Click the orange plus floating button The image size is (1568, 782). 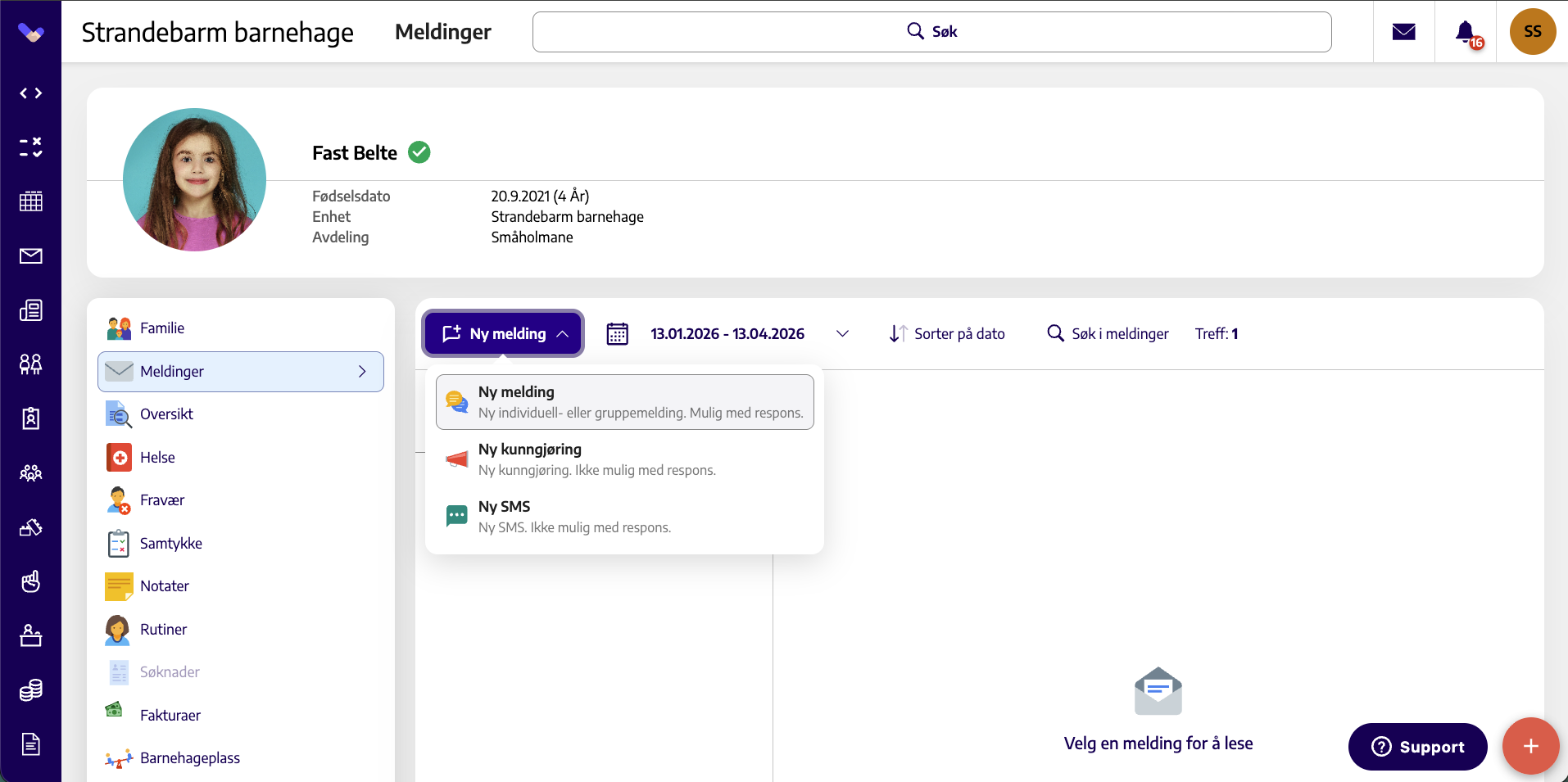click(x=1530, y=746)
